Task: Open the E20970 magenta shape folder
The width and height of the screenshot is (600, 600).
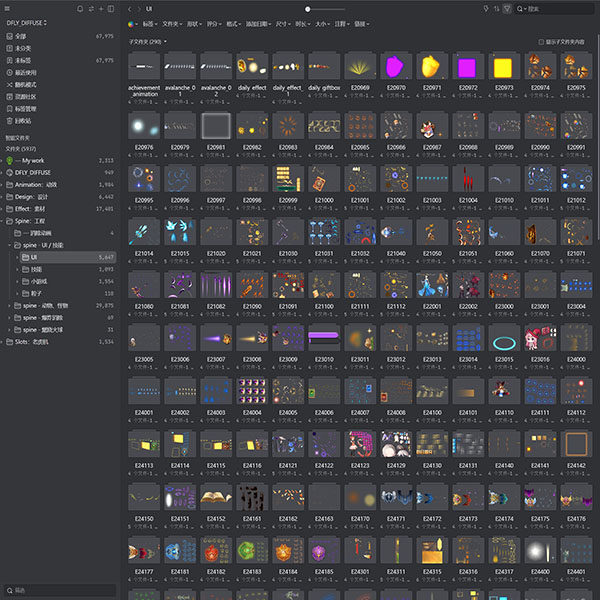Action: click(x=396, y=66)
